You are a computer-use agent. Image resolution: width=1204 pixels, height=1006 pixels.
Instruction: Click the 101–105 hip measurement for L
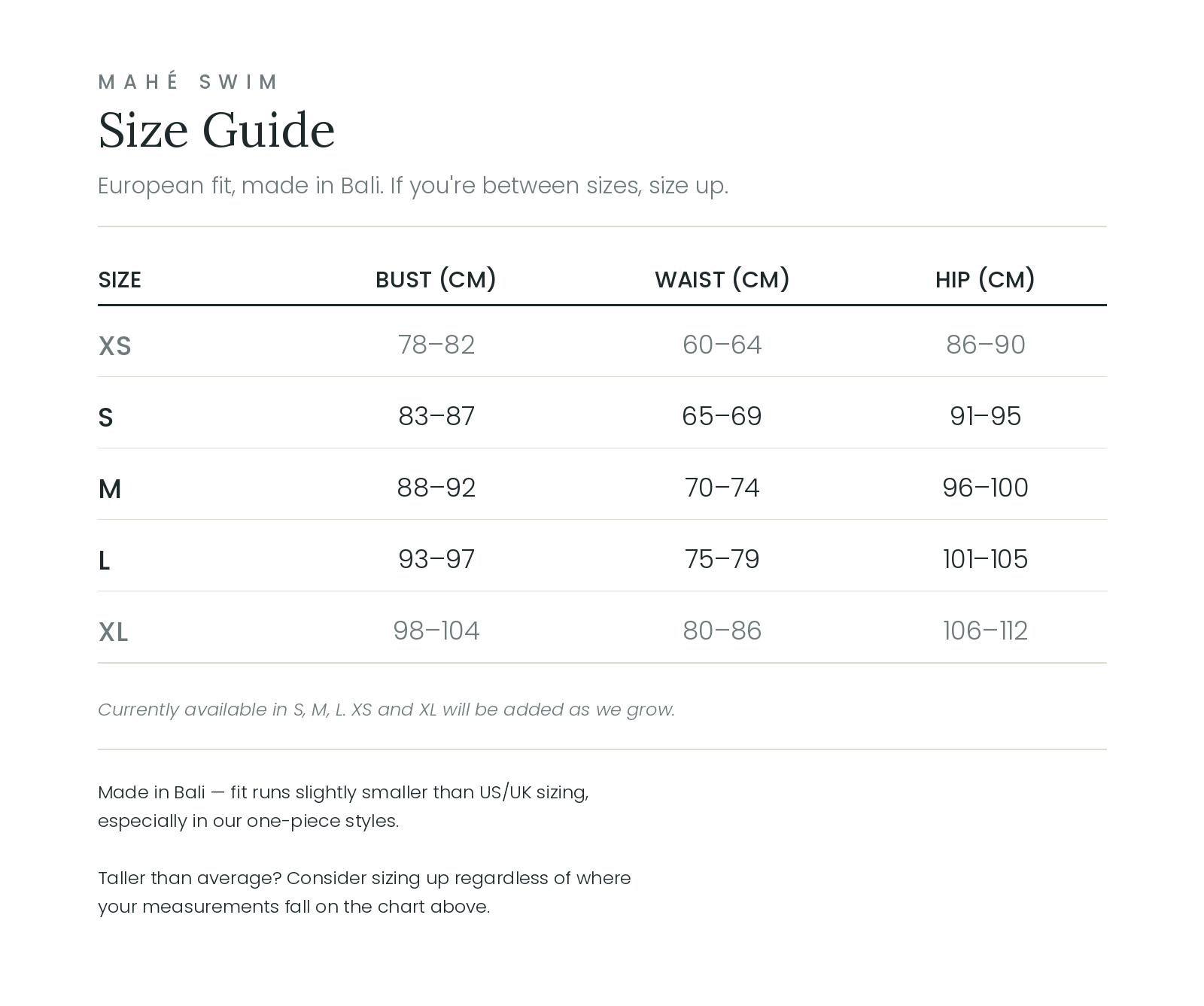point(986,559)
